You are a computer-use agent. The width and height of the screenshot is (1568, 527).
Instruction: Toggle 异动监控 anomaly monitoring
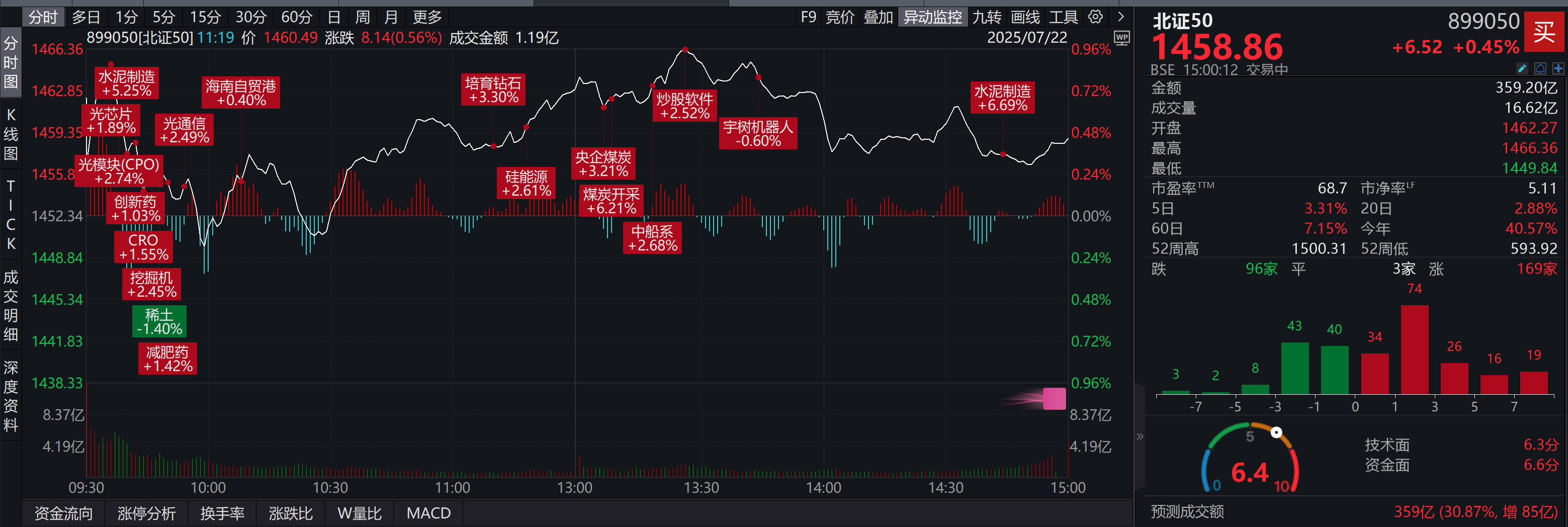[x=932, y=17]
